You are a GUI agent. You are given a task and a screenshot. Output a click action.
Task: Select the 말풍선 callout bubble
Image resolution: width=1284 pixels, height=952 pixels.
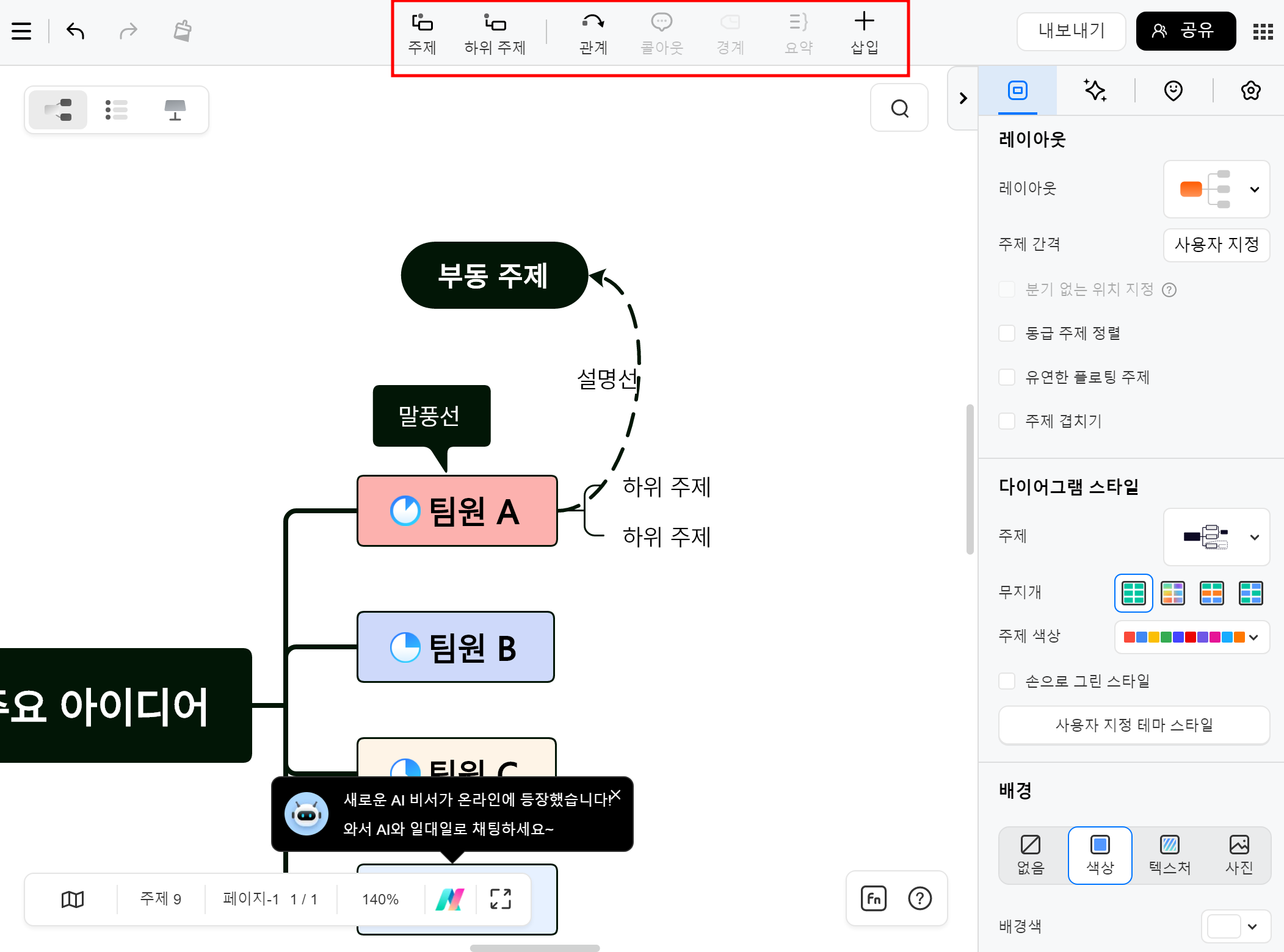(432, 416)
